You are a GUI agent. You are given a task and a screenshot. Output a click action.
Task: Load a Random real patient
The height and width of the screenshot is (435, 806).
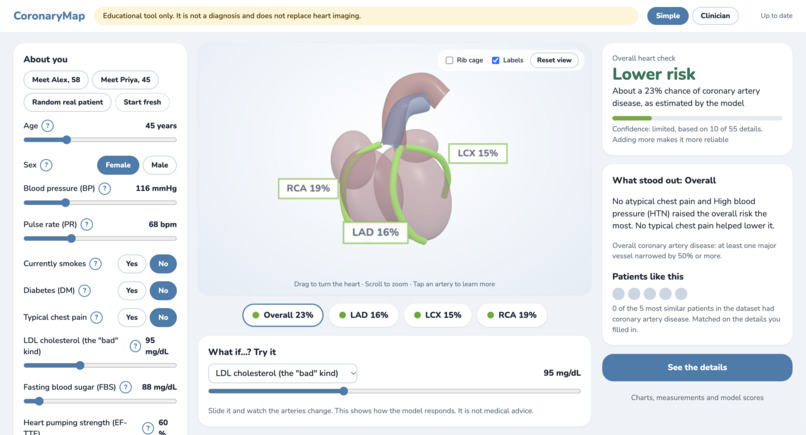pos(67,102)
